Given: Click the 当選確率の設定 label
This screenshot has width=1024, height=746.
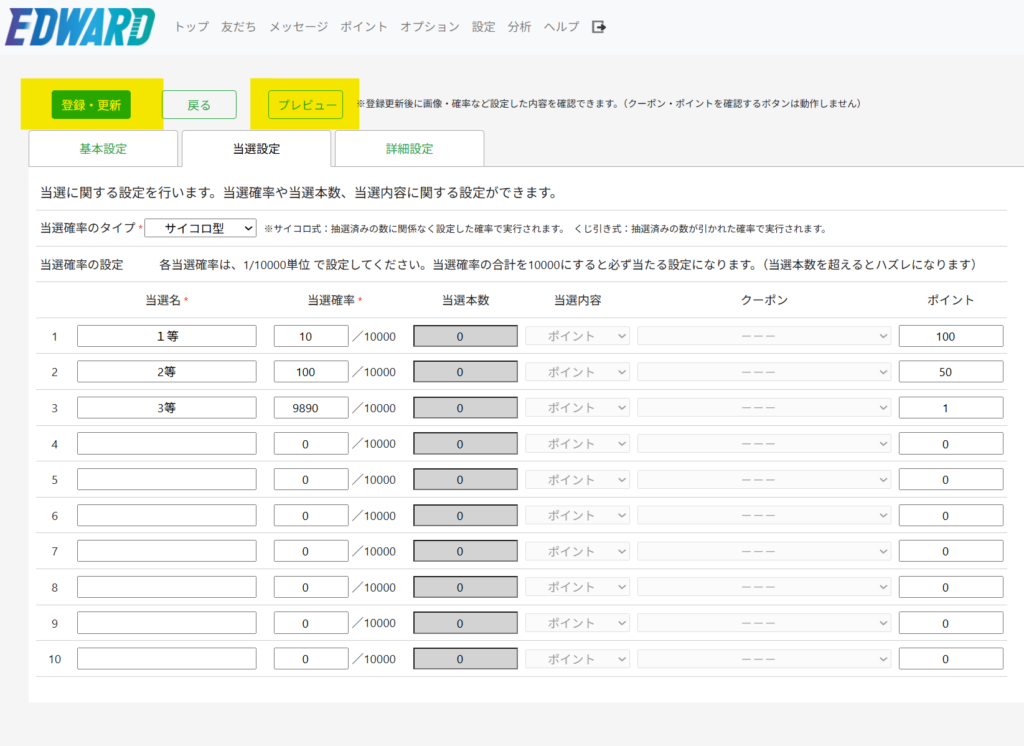Looking at the screenshot, I should 82,265.
